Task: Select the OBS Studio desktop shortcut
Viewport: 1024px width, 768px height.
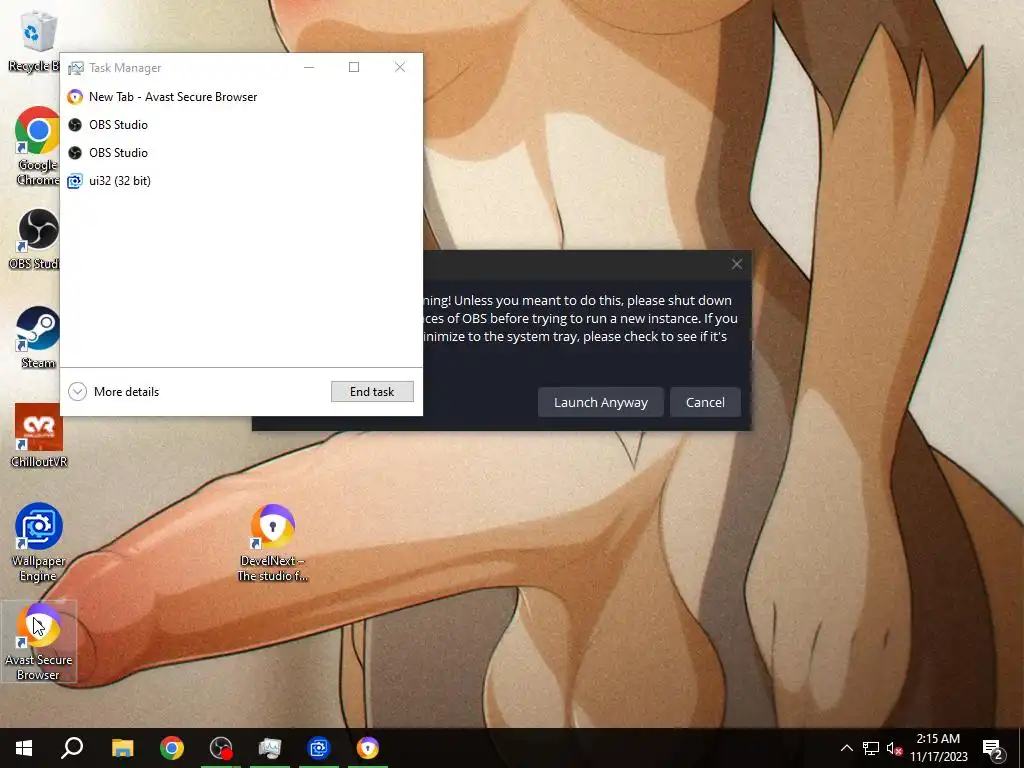Action: point(36,239)
